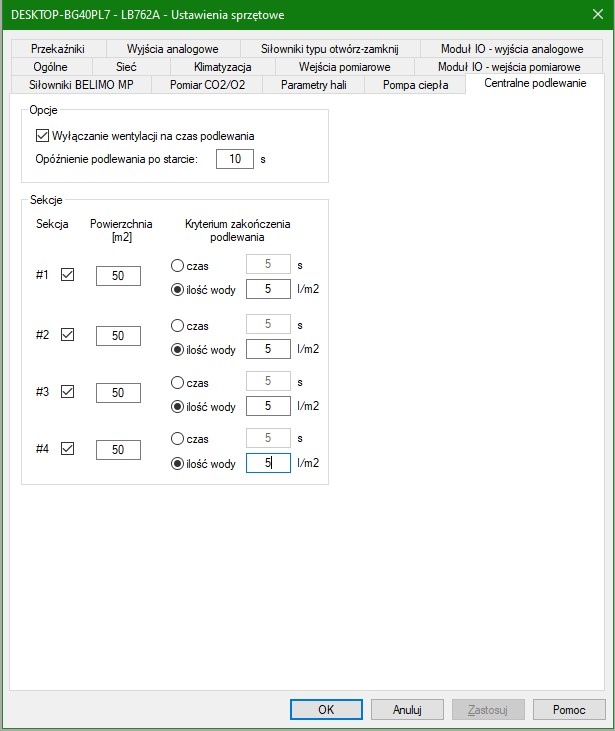
Task: Open Moduł IO - wyjścia analogowe tab
Action: pos(511,49)
